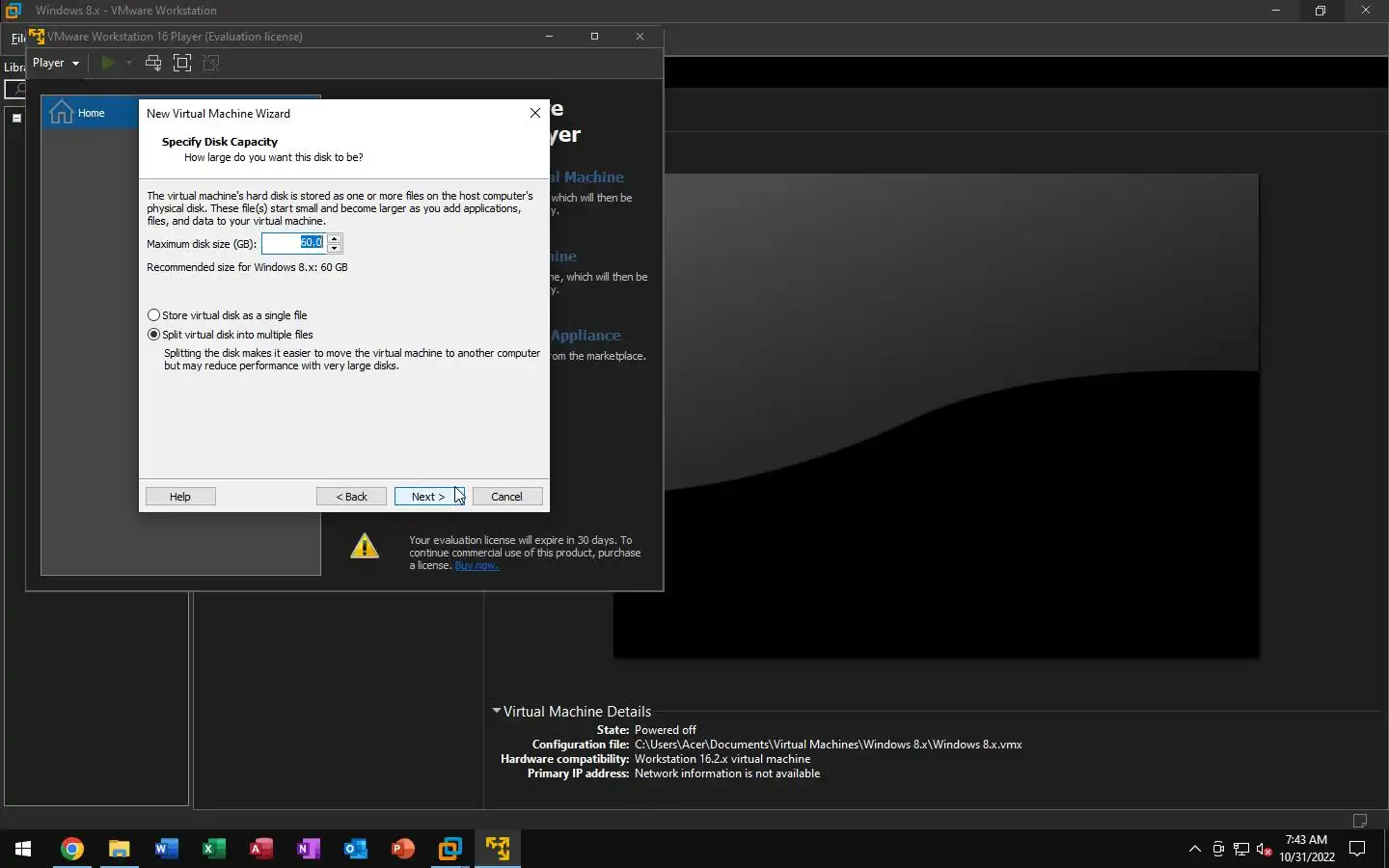Increase disk size with up spinner
The height and width of the screenshot is (868, 1389).
(335, 238)
